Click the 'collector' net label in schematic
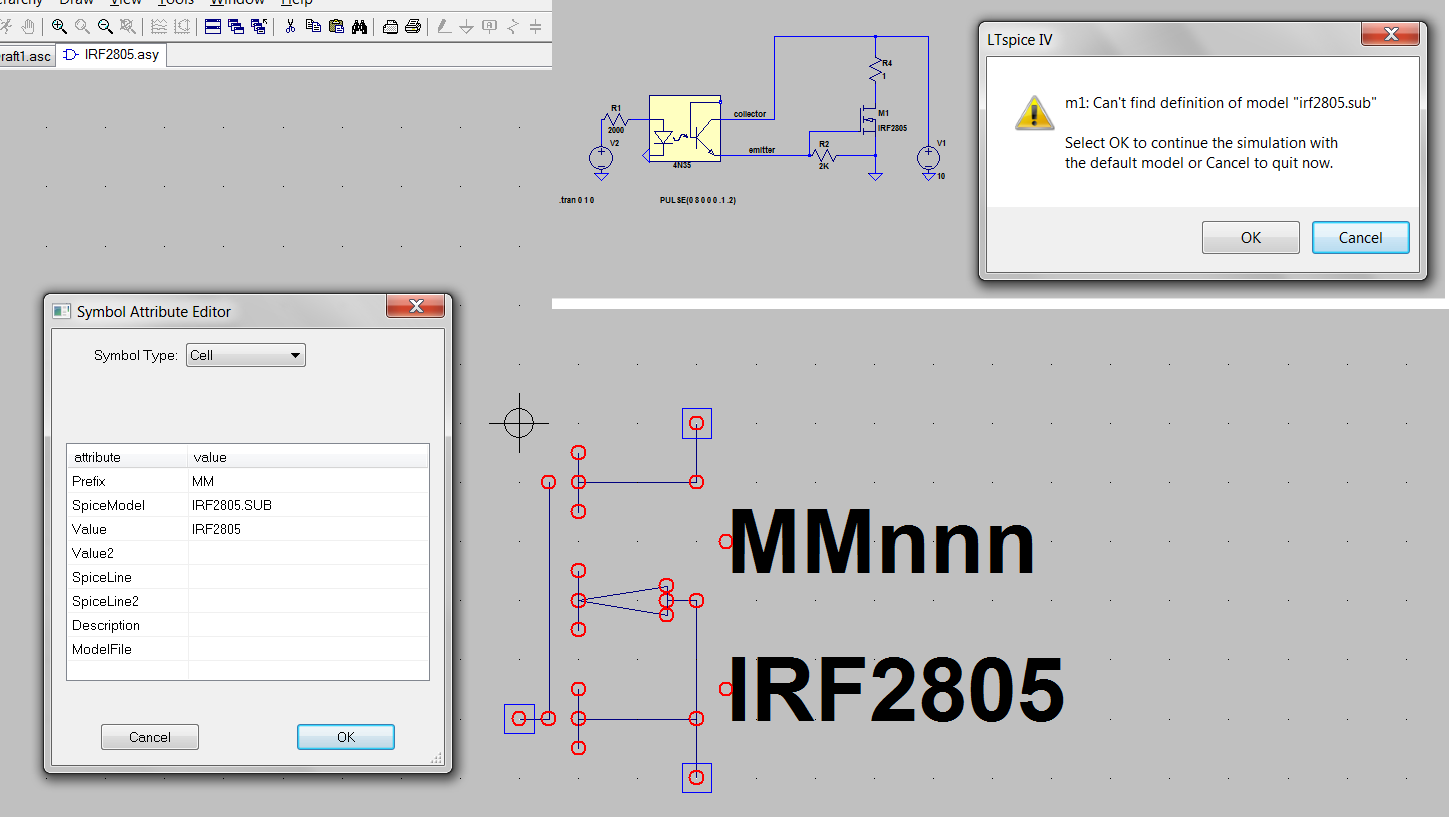Image resolution: width=1449 pixels, height=817 pixels. click(x=750, y=114)
